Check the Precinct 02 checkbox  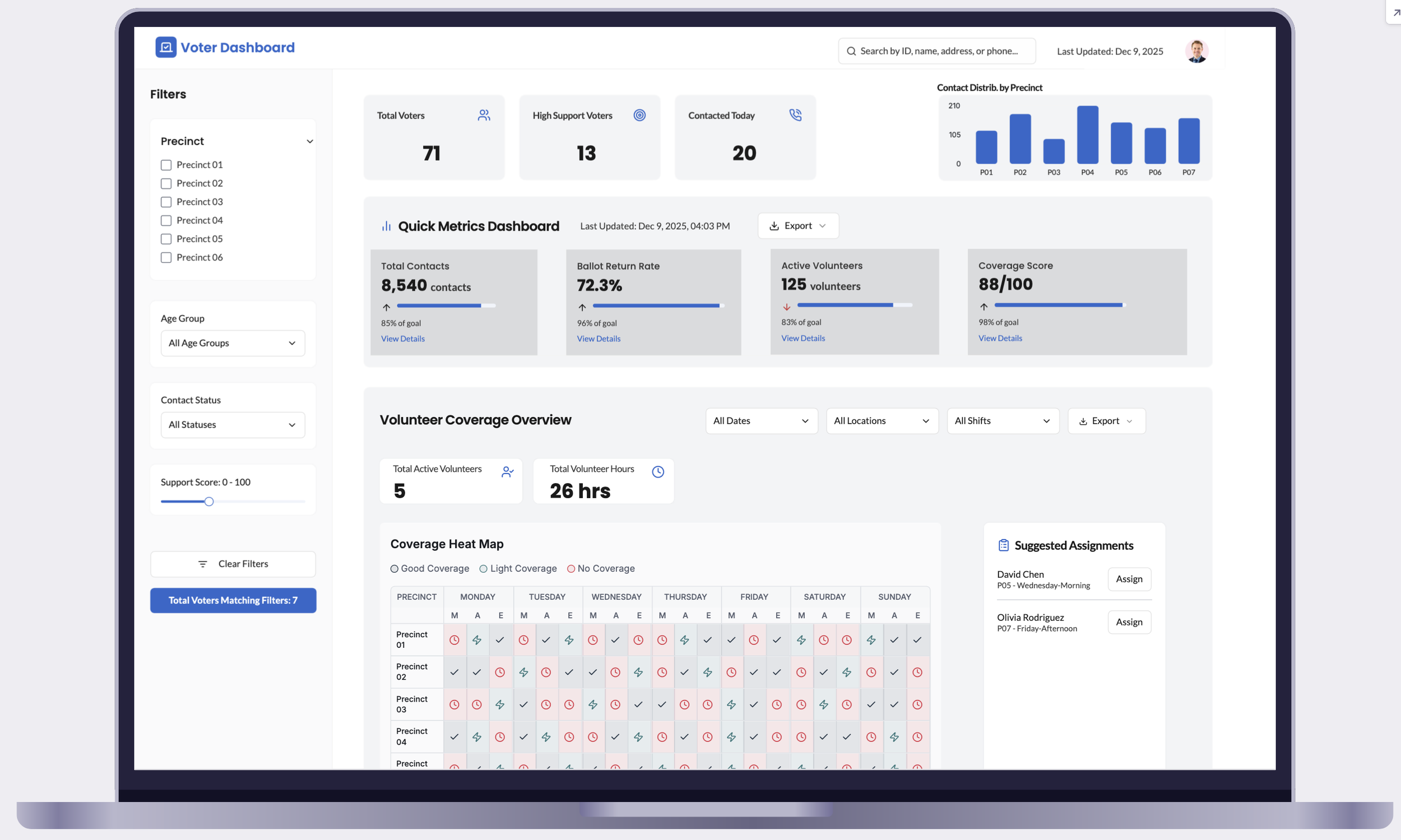166,184
